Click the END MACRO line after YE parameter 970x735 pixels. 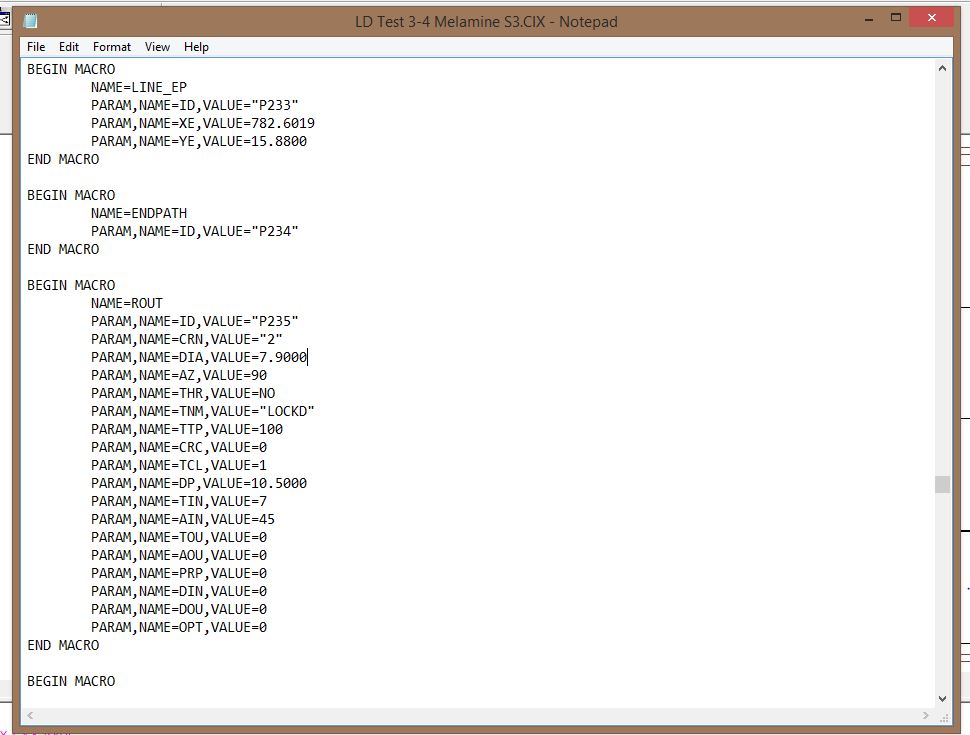63,160
